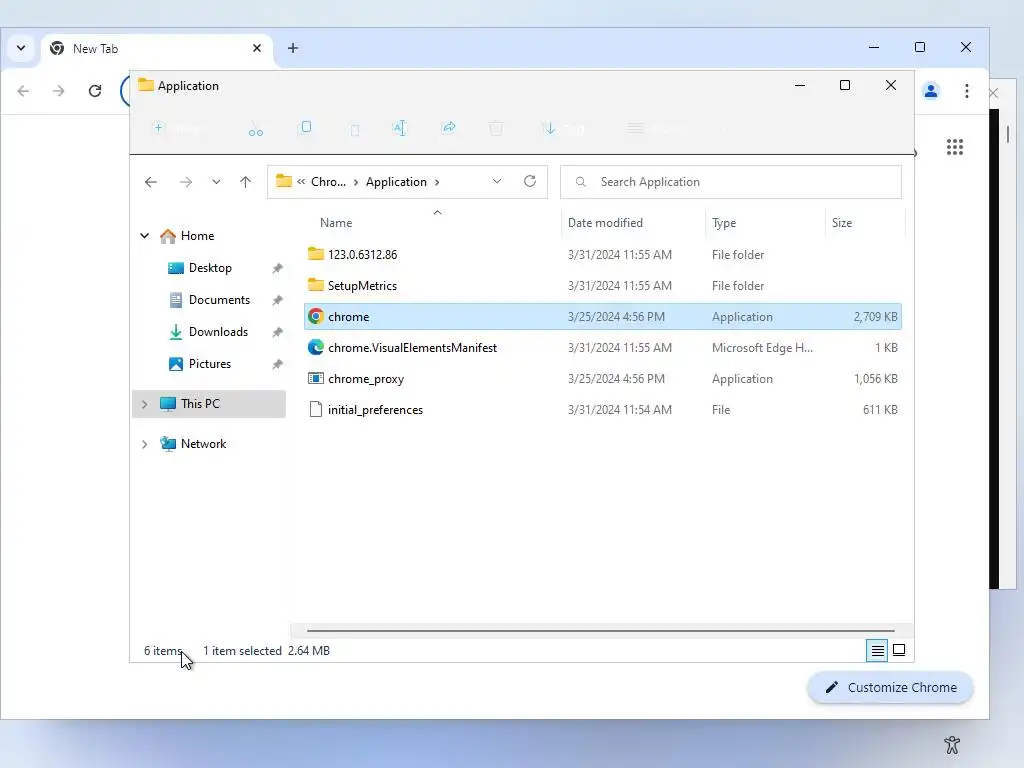
Task: Click the Cut scissors icon
Action: [x=255, y=129]
